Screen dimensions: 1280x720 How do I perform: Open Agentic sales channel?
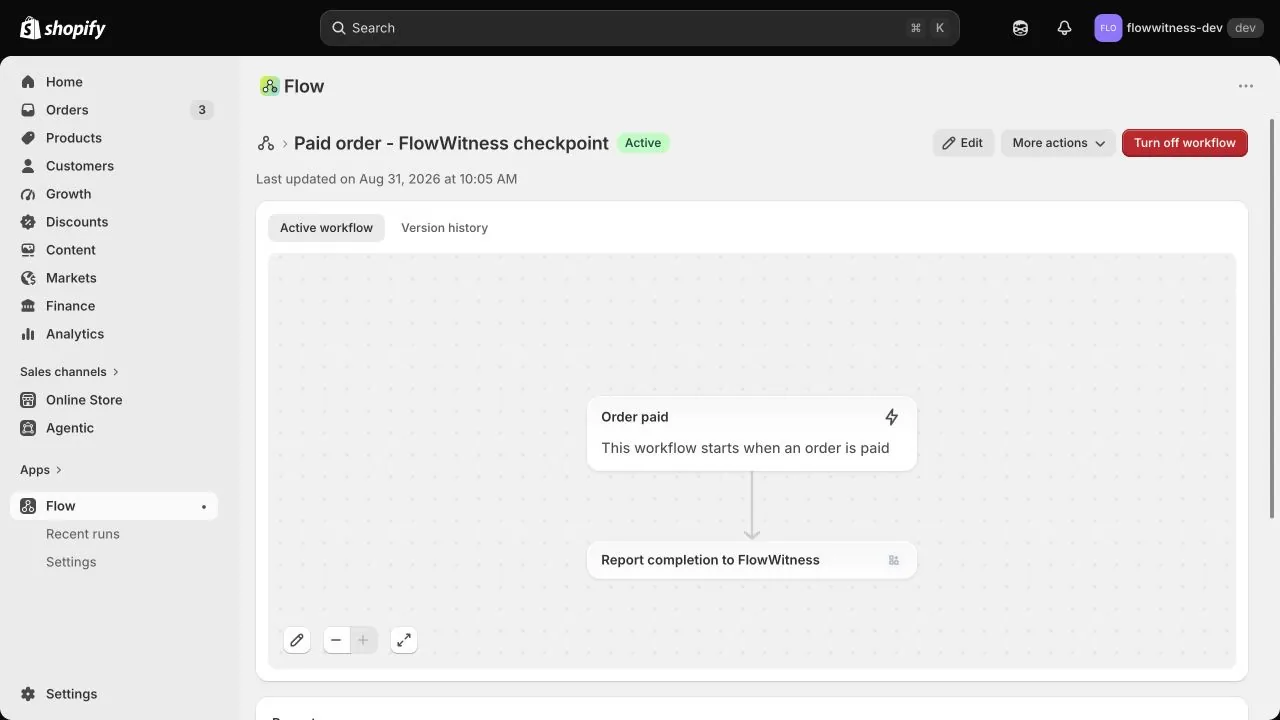point(114,428)
